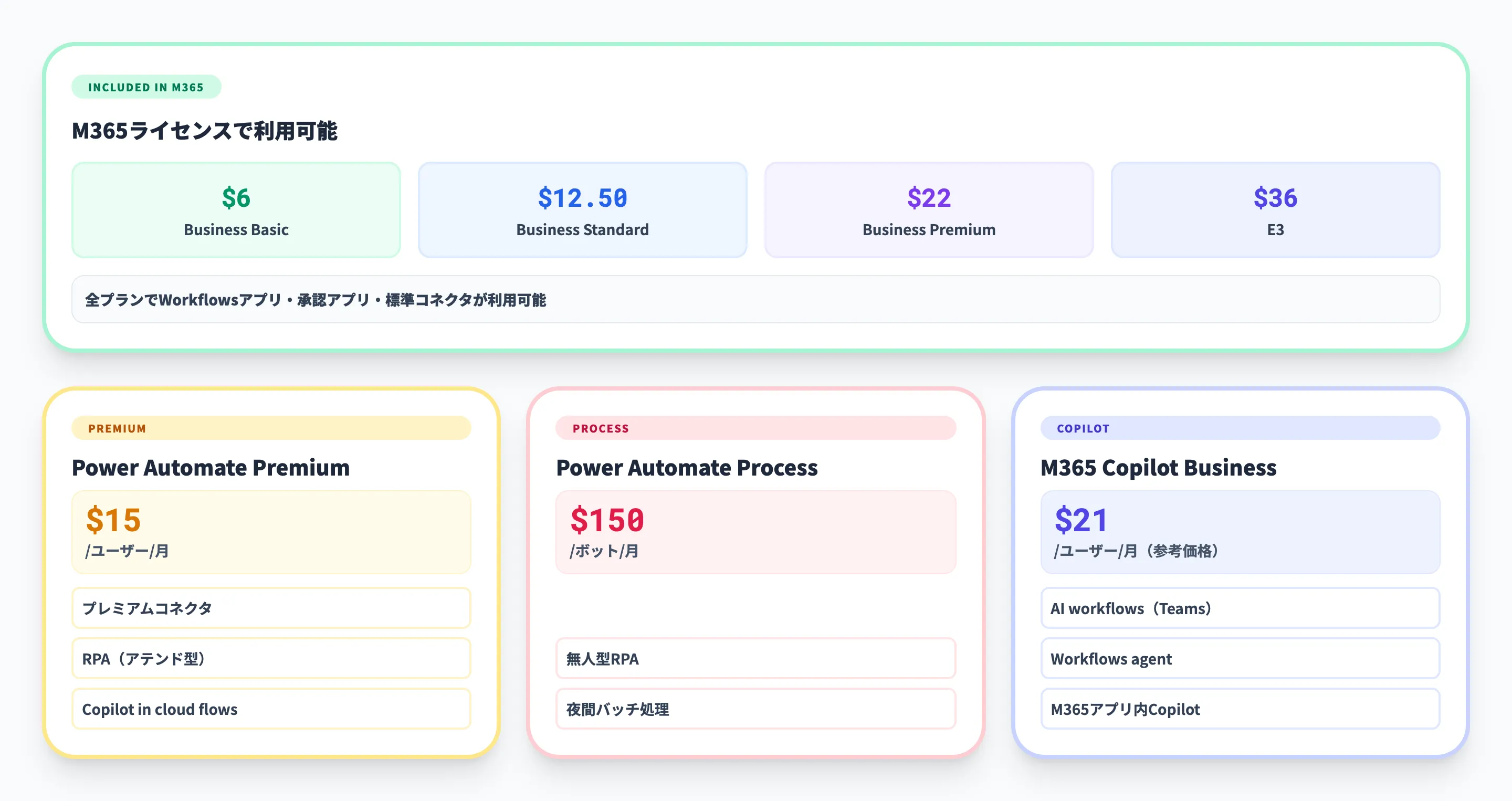Screen dimensions: 1512x801
Task: Select the 無人型RPA feature row
Action: (755, 658)
